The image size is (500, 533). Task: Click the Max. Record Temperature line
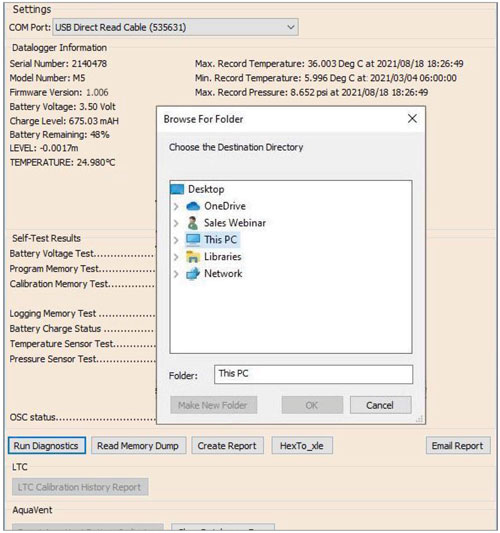329,64
